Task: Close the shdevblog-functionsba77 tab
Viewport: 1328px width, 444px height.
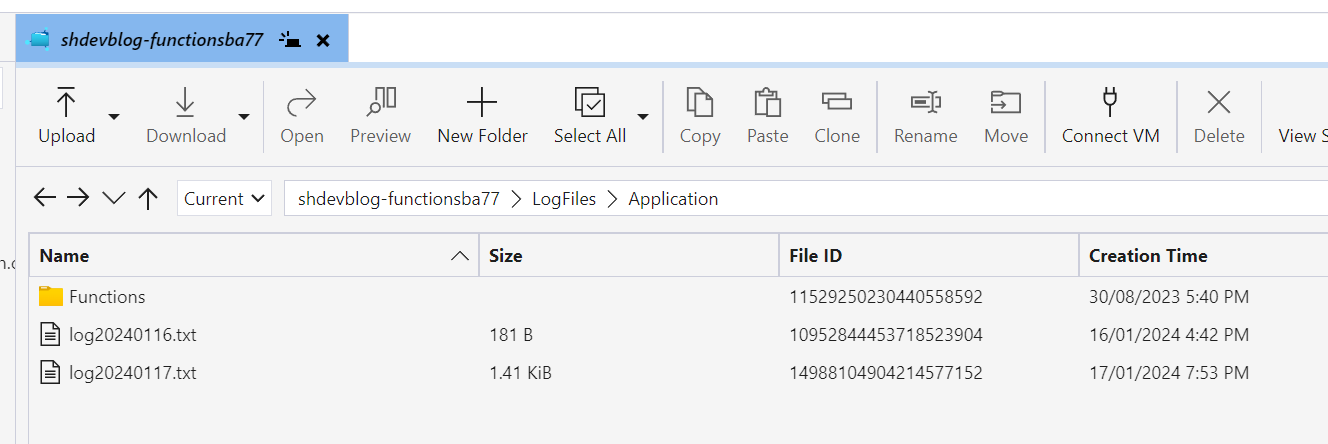Action: click(323, 40)
